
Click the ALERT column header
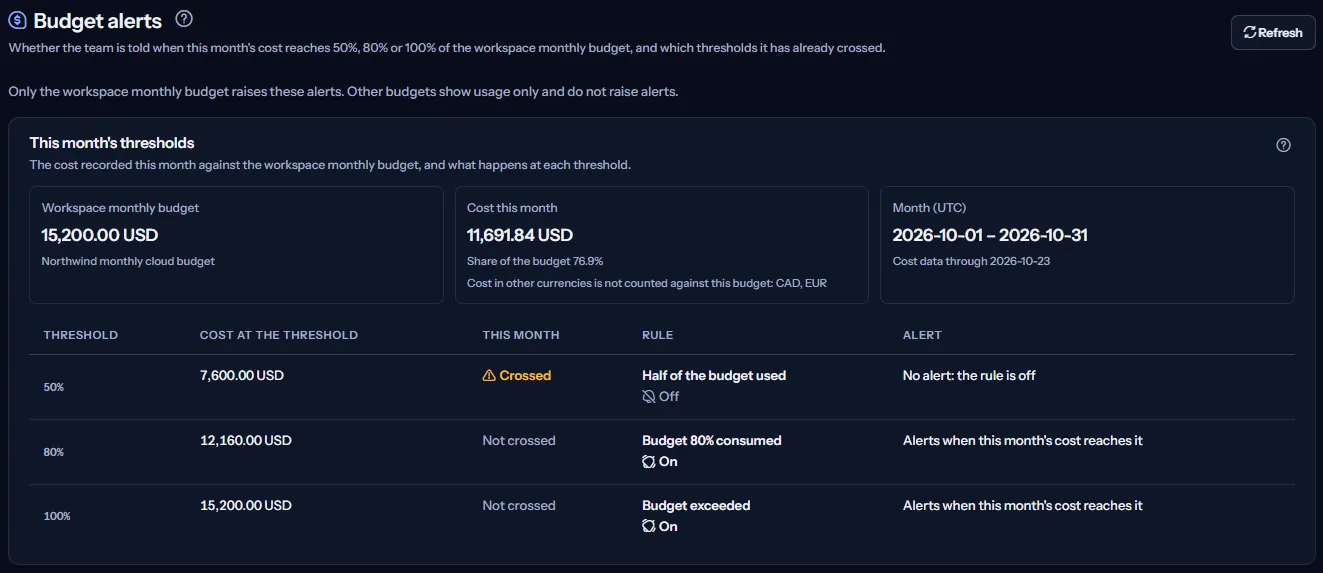[922, 335]
